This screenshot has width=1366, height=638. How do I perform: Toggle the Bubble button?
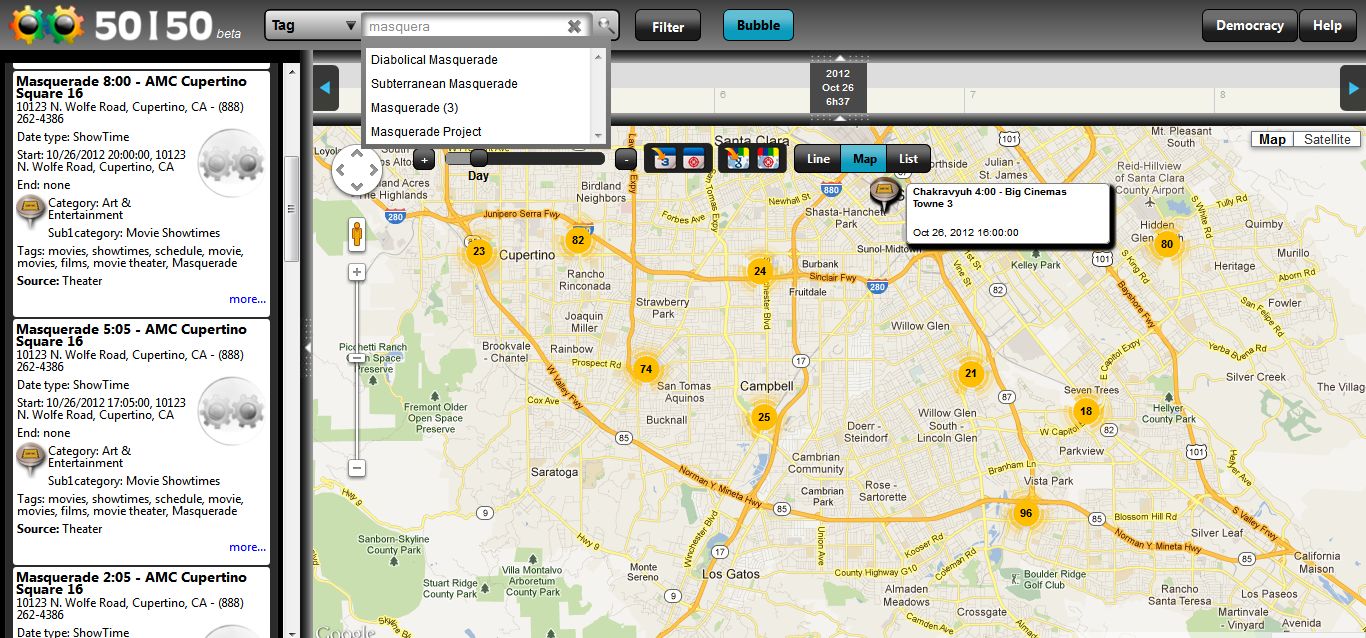coord(758,26)
